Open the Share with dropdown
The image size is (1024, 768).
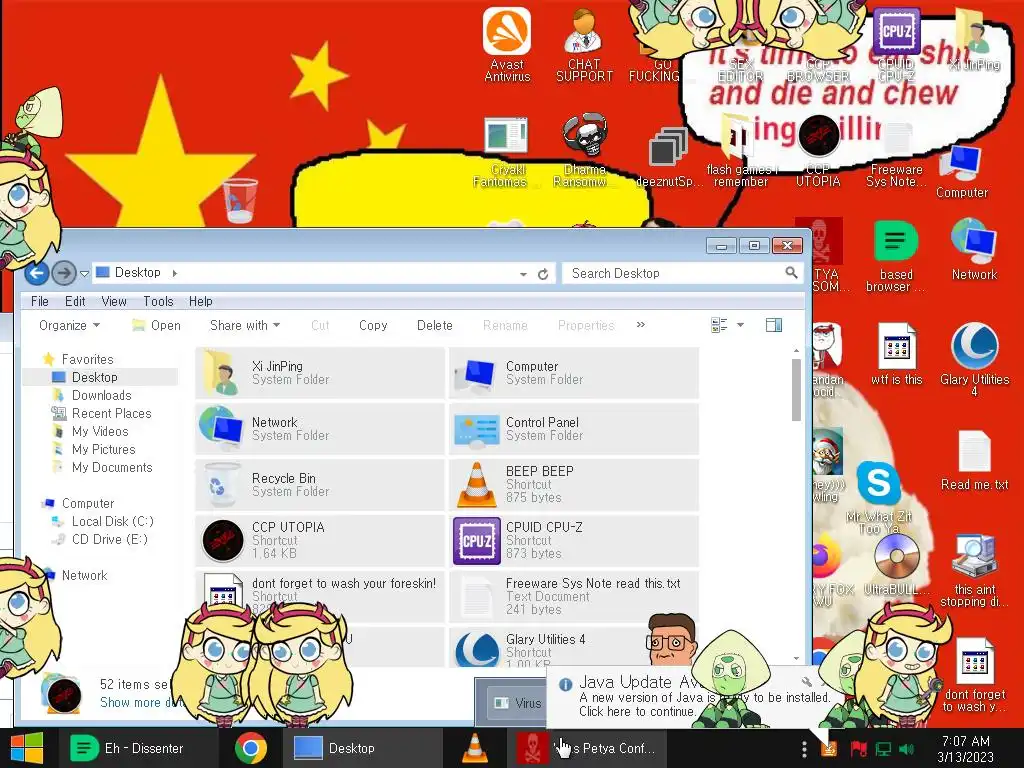(245, 325)
